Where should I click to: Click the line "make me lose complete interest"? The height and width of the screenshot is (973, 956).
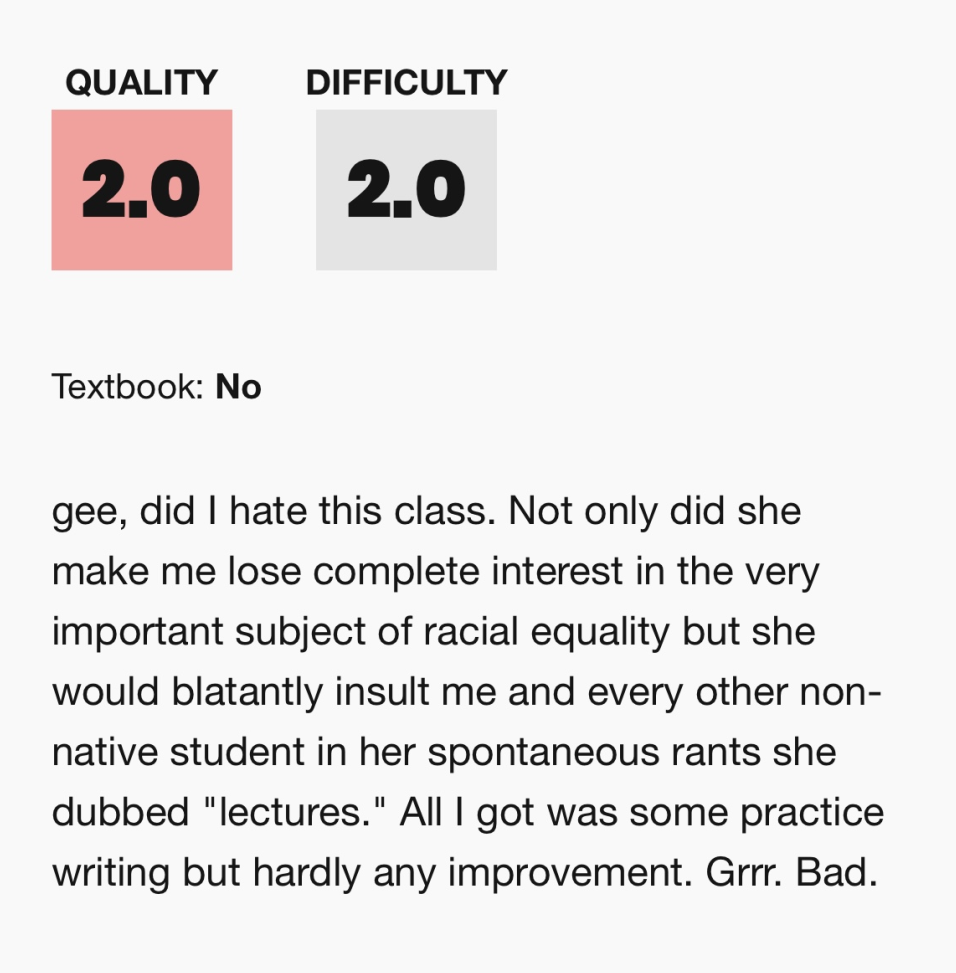(436, 572)
